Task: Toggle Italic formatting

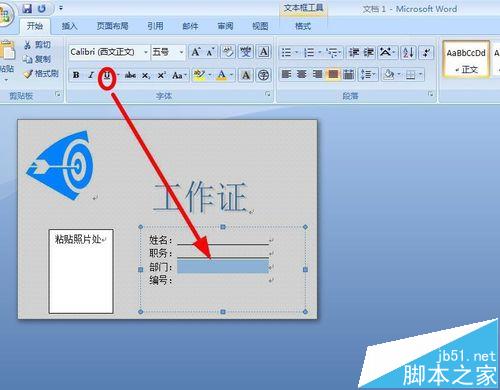Action: [91, 75]
